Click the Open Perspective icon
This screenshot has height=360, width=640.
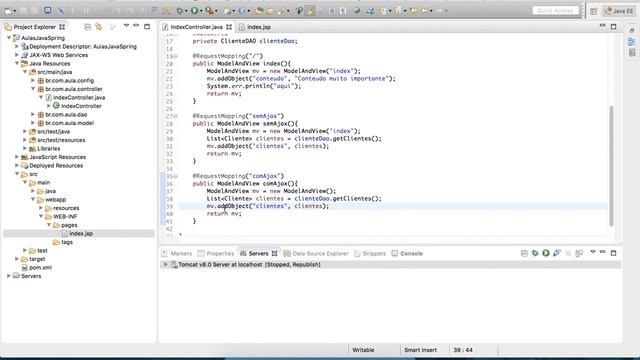pyautogui.click(x=593, y=11)
